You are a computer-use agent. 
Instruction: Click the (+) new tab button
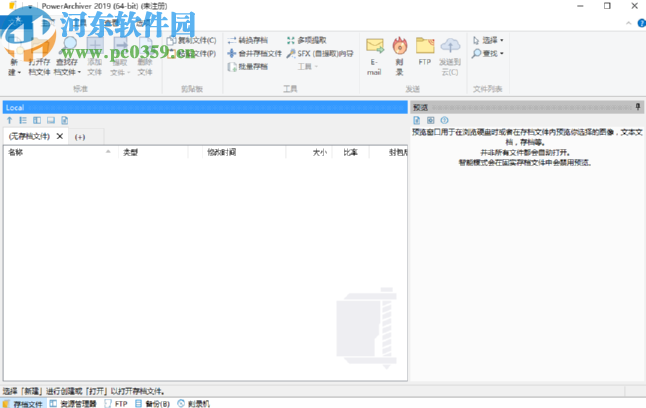pyautogui.click(x=80, y=137)
